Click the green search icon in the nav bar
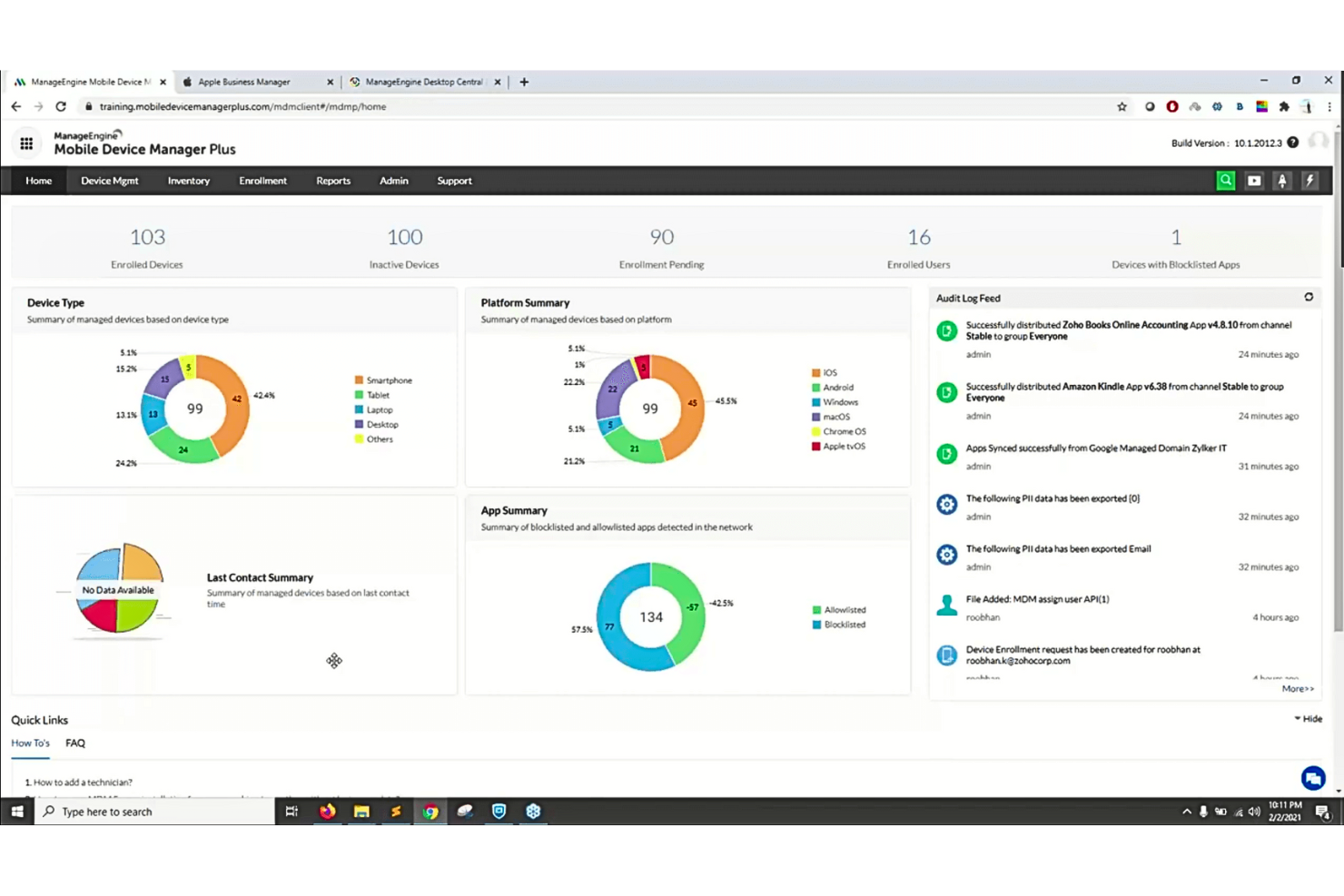 point(1226,181)
